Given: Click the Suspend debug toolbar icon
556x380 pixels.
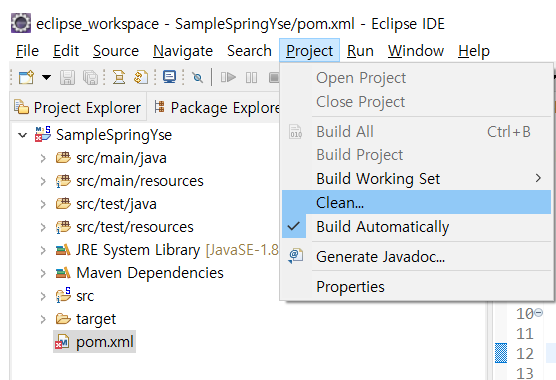Looking at the screenshot, I should coord(251,77).
